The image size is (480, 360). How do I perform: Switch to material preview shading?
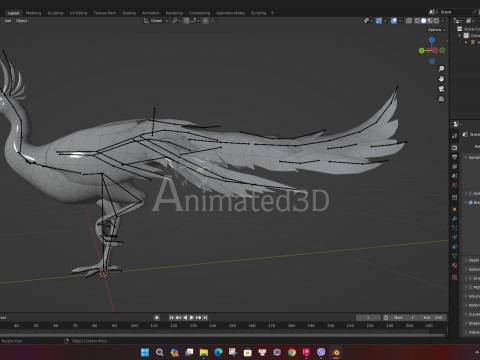coord(430,21)
